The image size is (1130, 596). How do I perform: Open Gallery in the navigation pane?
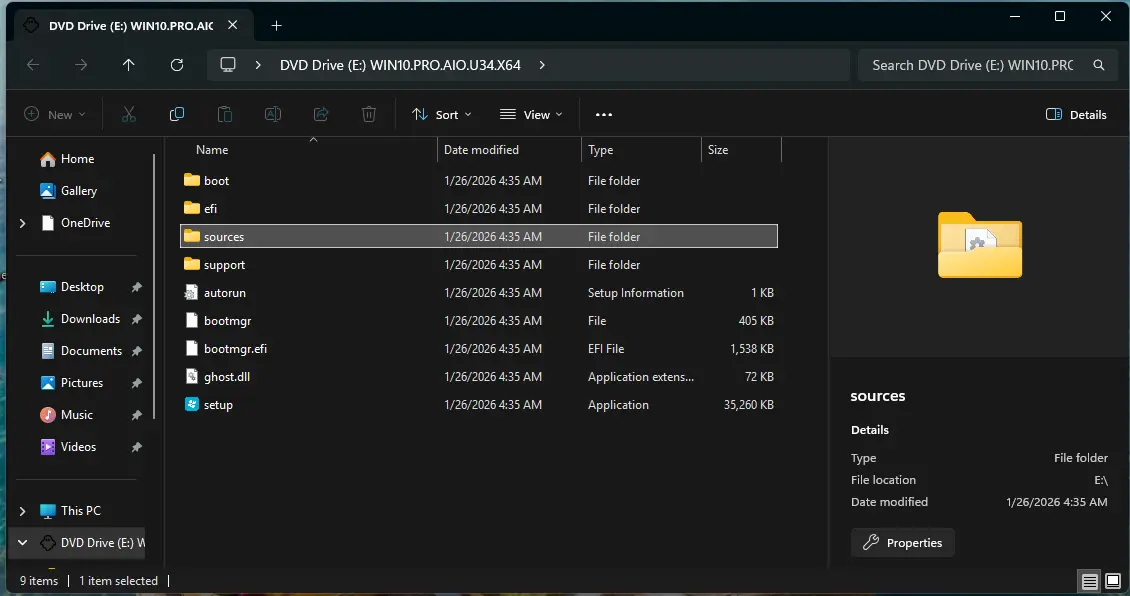[x=79, y=191]
